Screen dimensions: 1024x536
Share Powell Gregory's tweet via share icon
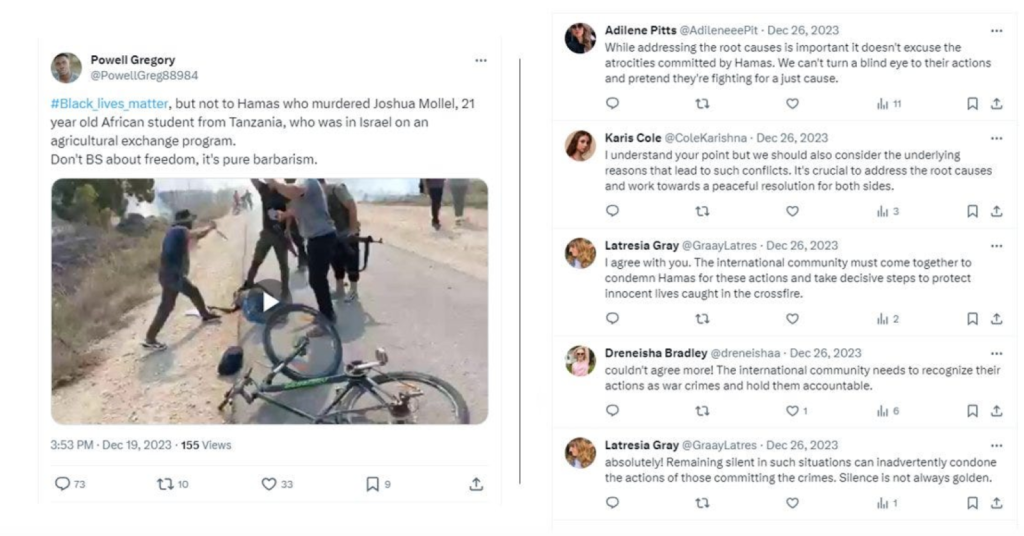coord(476,484)
